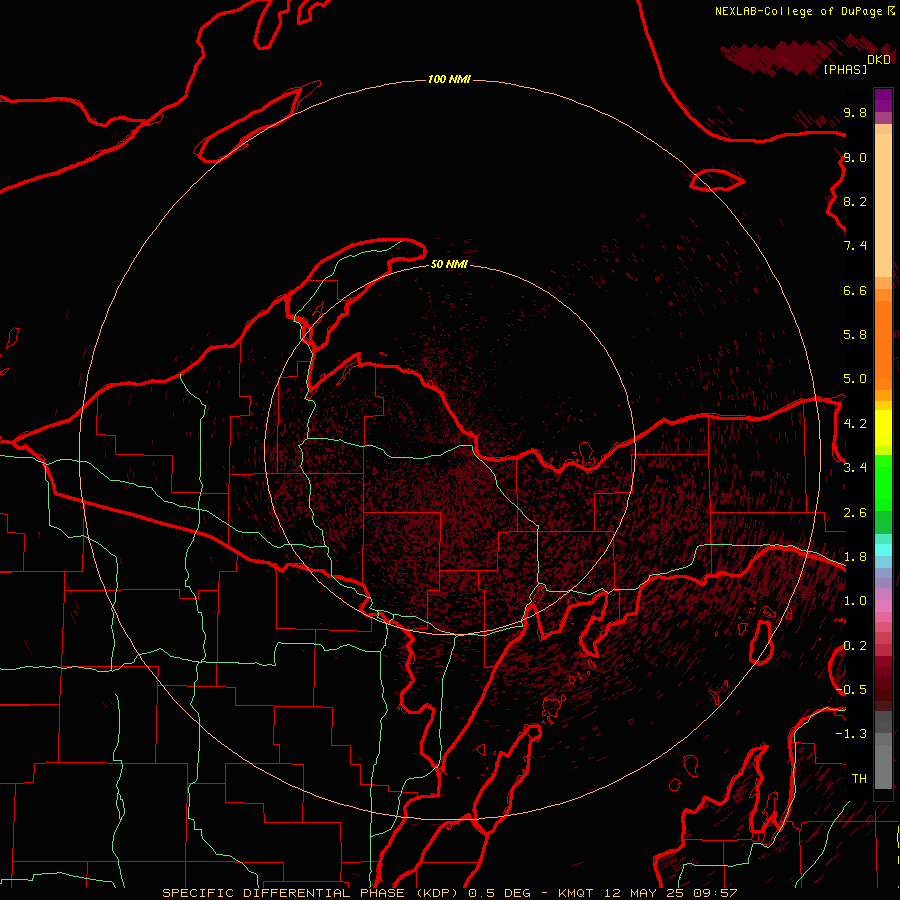This screenshot has height=900, width=900.
Task: Pick the yellow segment of the color bar
Action: click(x=883, y=427)
